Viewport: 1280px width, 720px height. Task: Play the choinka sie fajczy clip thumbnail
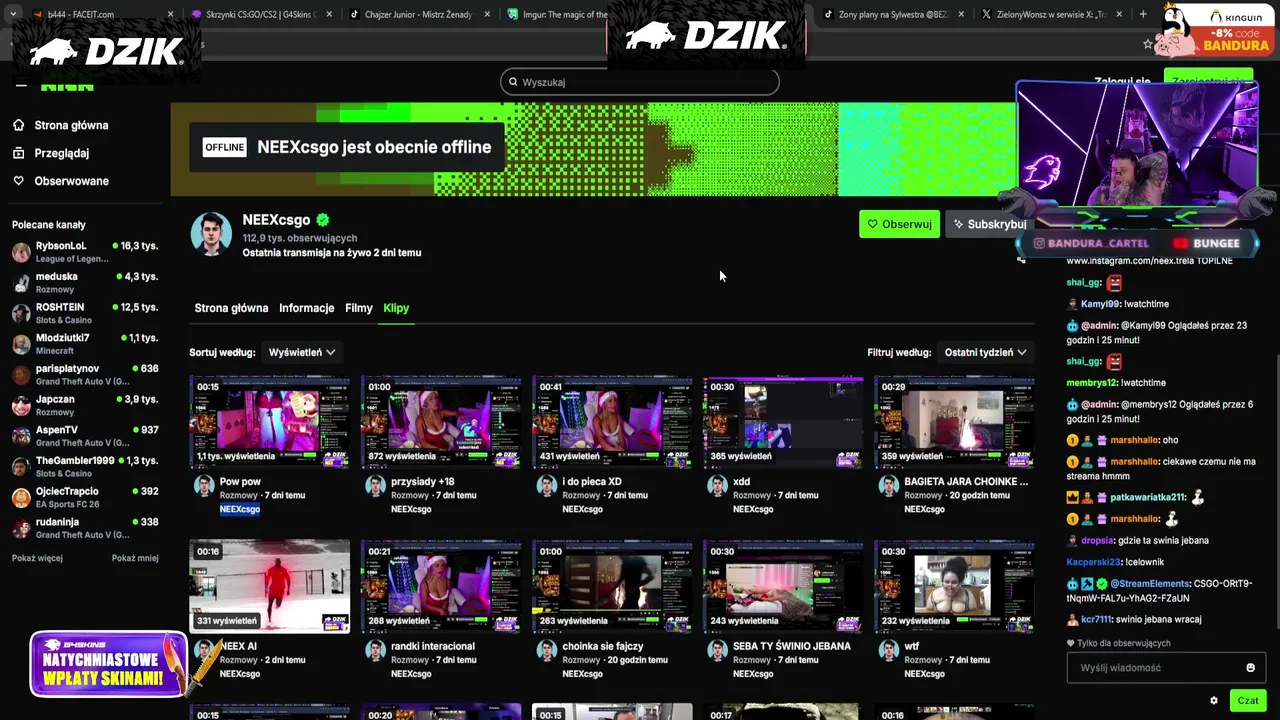(x=612, y=586)
